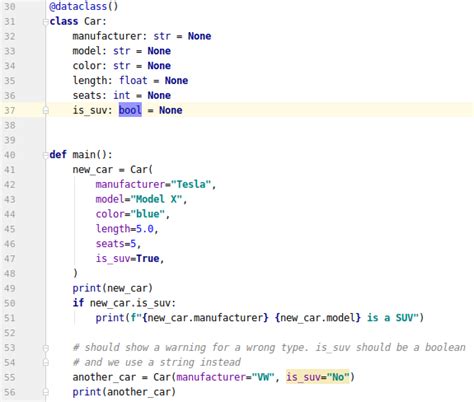Collapse the Car class fold marker

tap(46, 22)
